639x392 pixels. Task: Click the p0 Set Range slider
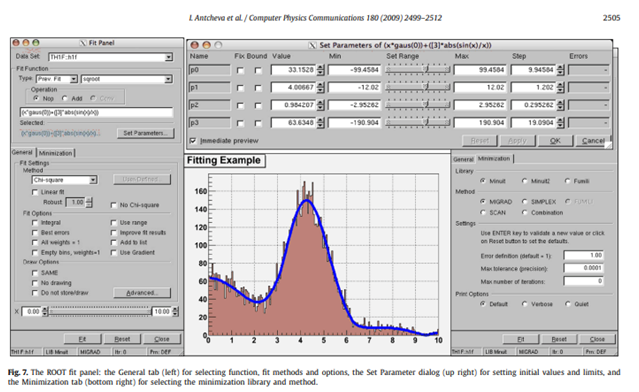pyautogui.click(x=418, y=70)
